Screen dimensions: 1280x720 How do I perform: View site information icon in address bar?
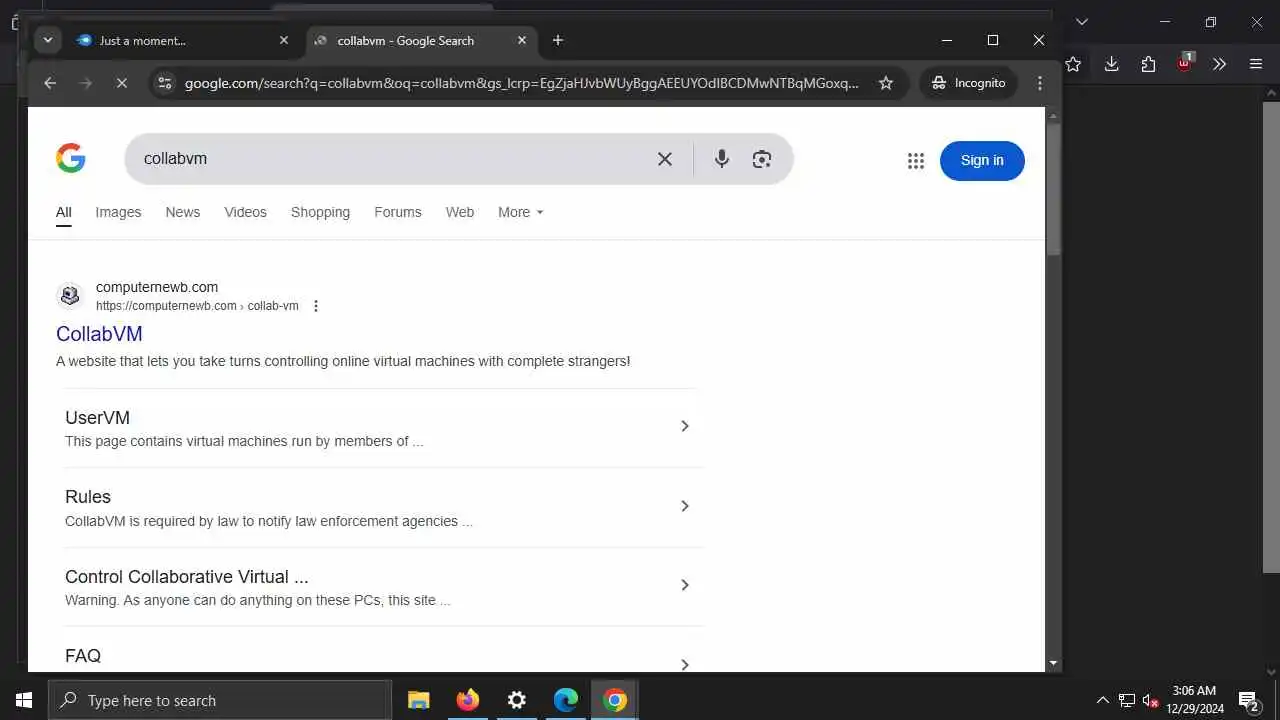(165, 83)
